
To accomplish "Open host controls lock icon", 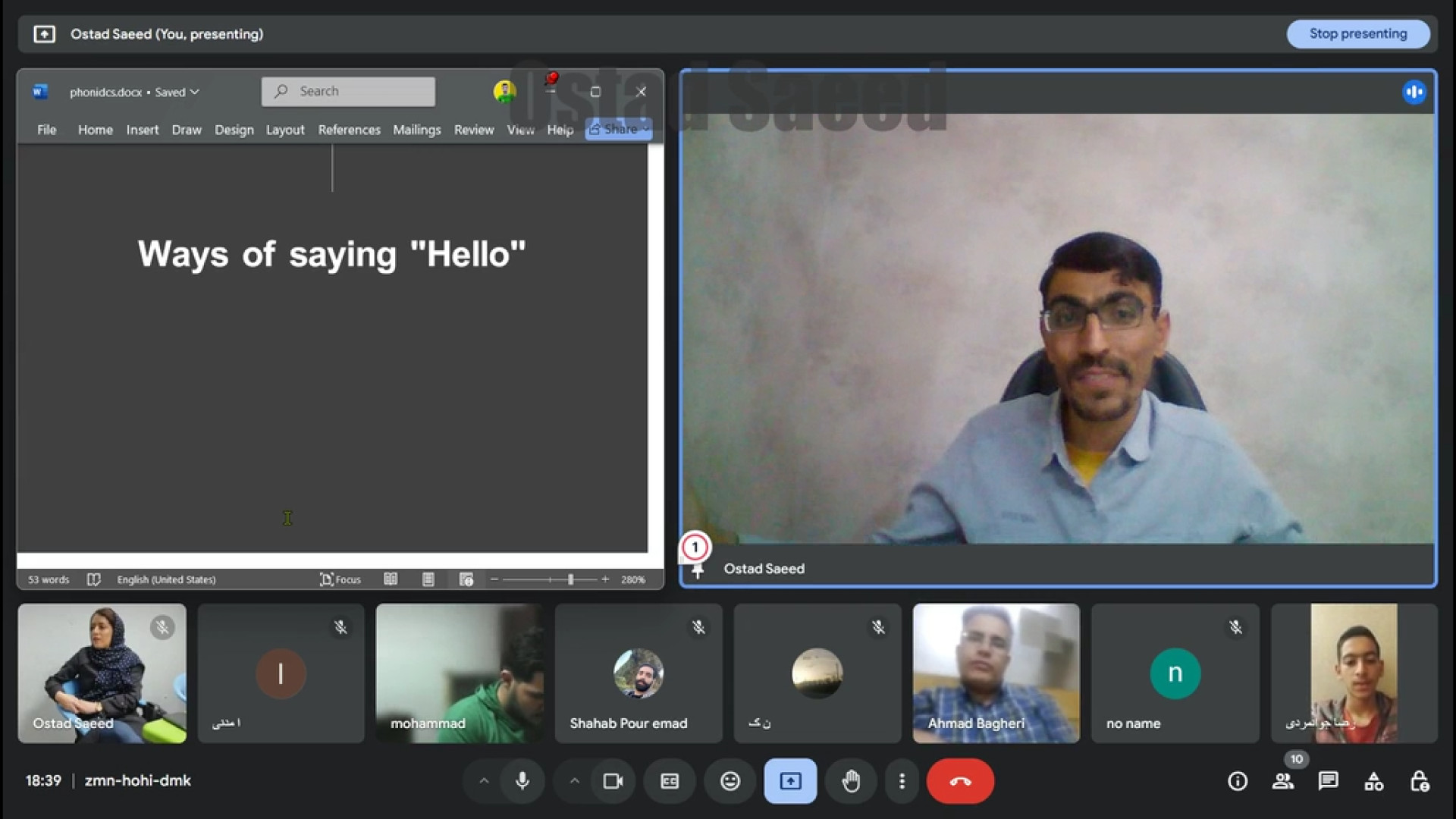I will pyautogui.click(x=1420, y=781).
